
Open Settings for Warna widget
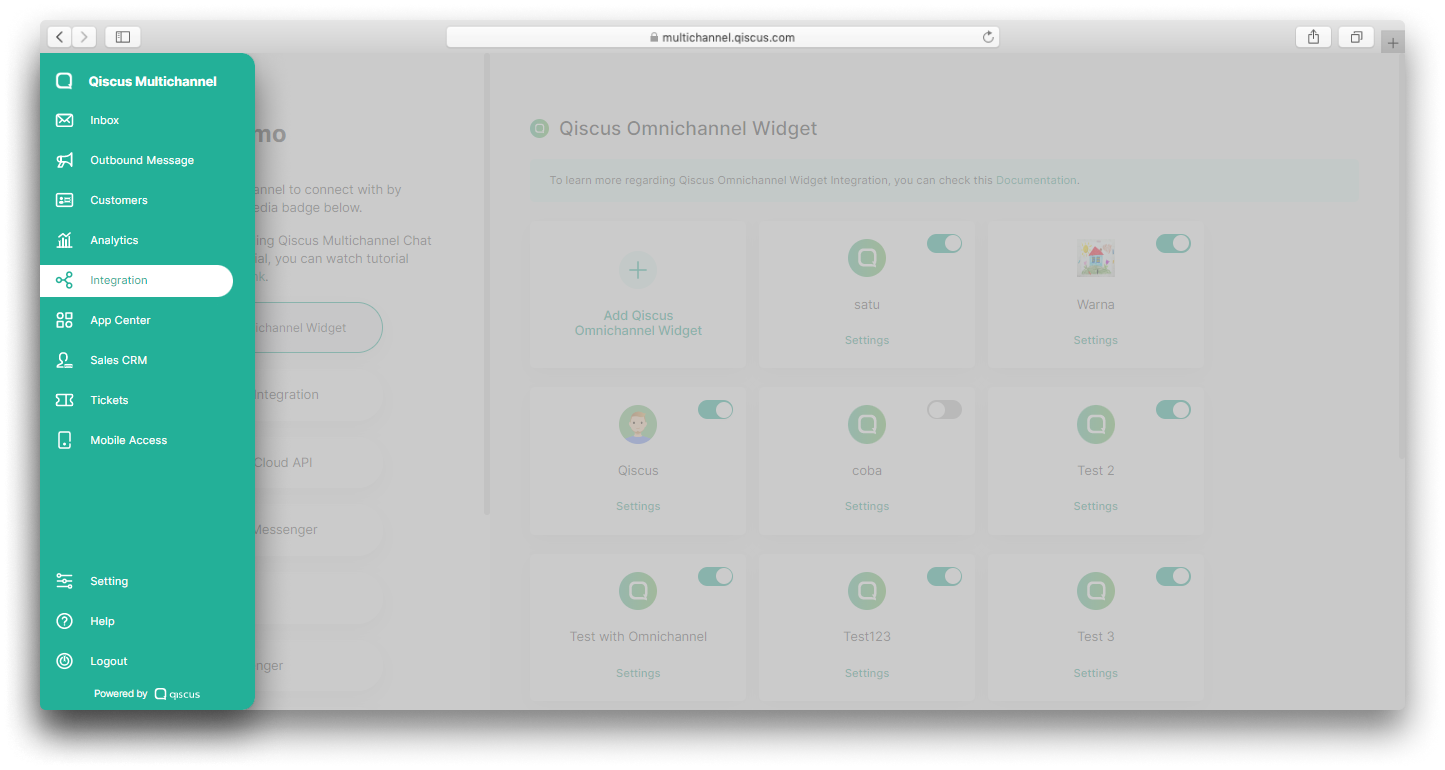(1096, 340)
